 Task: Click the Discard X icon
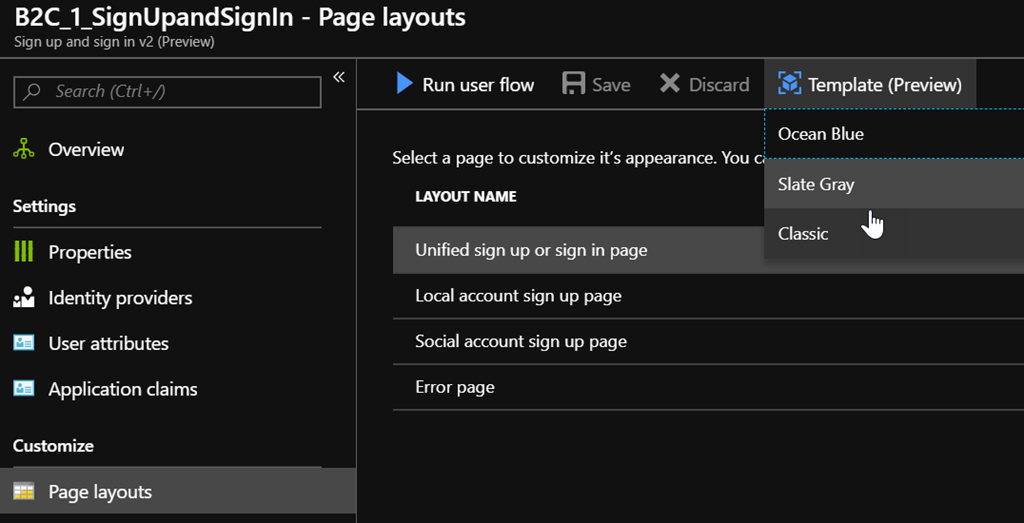point(670,84)
